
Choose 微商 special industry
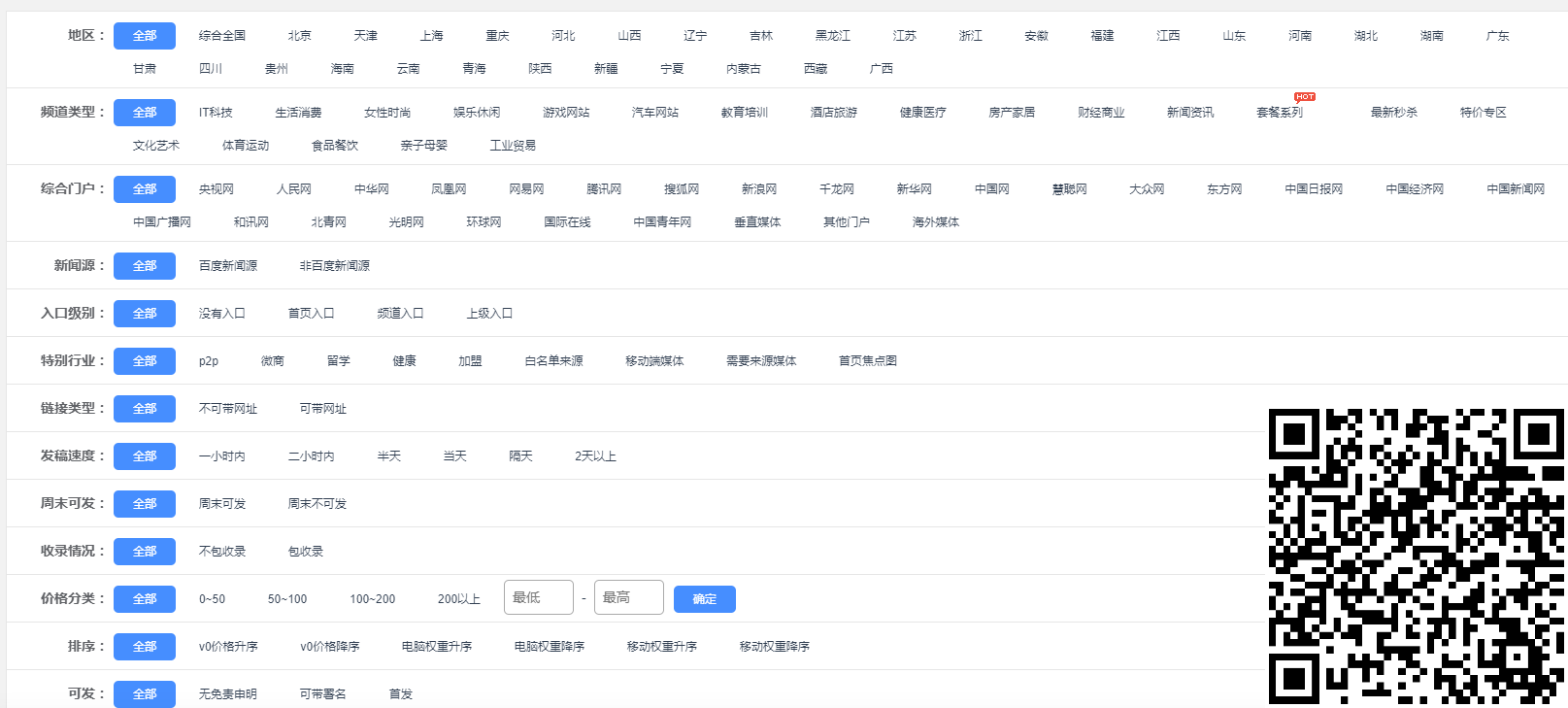coord(273,361)
